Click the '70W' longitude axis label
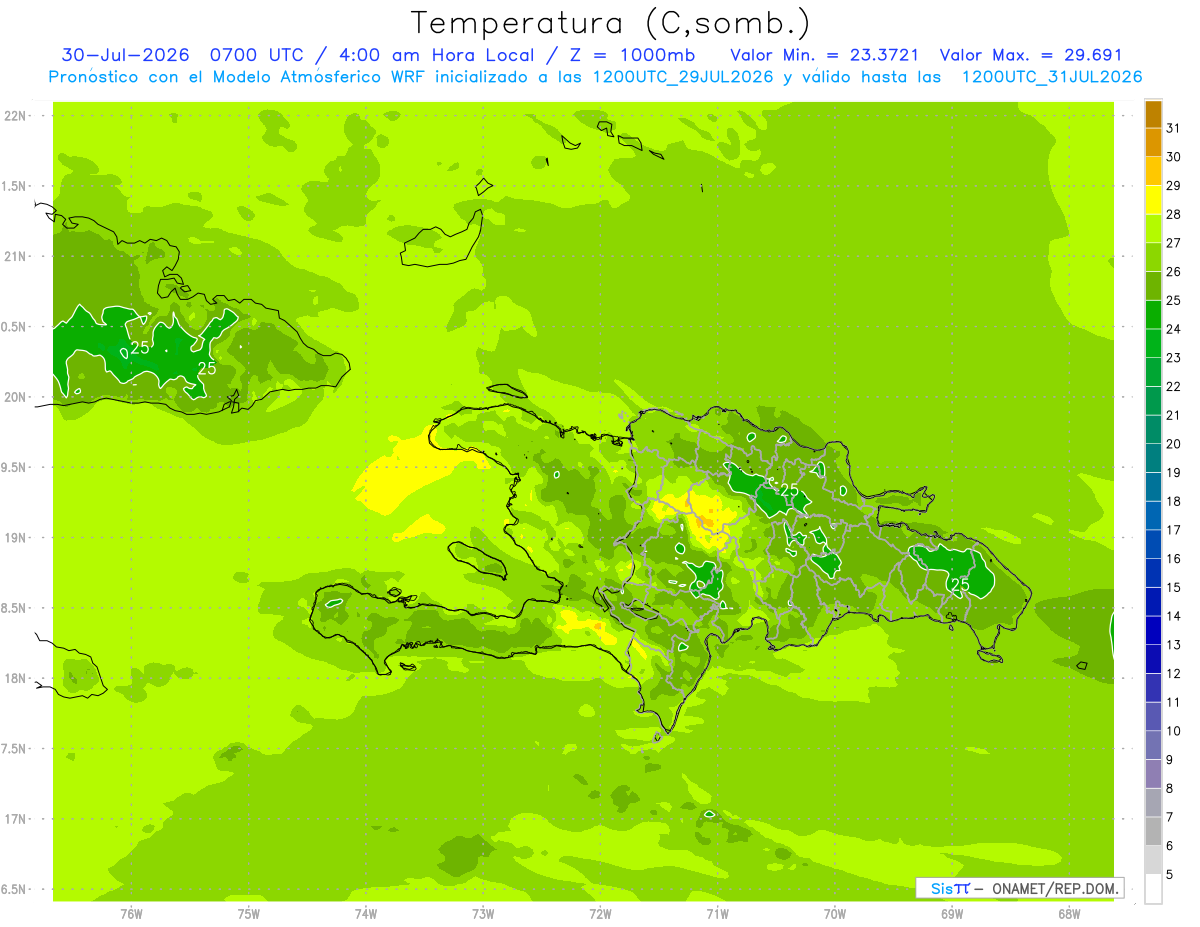Viewport: 1200px width, 927px height. [x=835, y=914]
